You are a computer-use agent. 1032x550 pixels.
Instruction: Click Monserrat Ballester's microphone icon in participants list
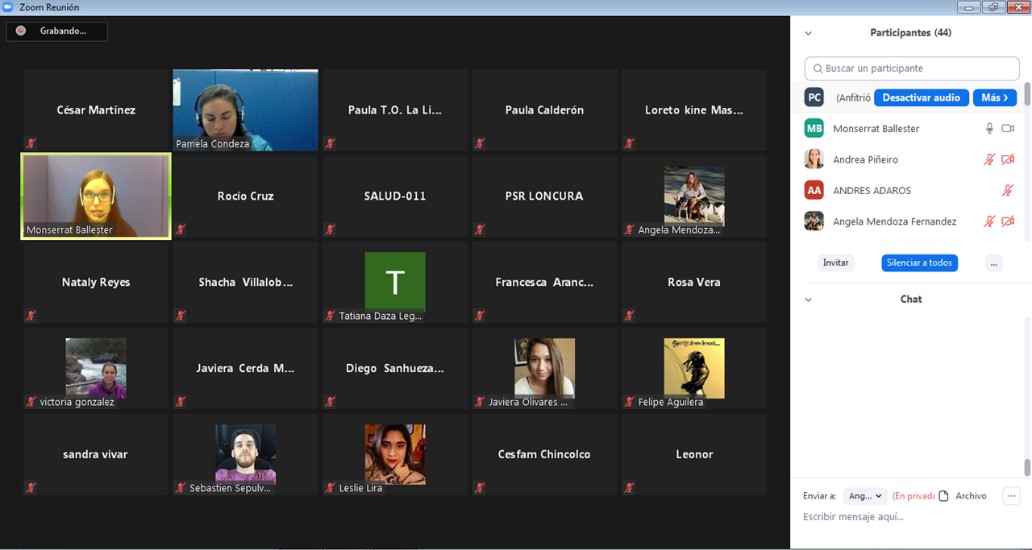point(989,129)
